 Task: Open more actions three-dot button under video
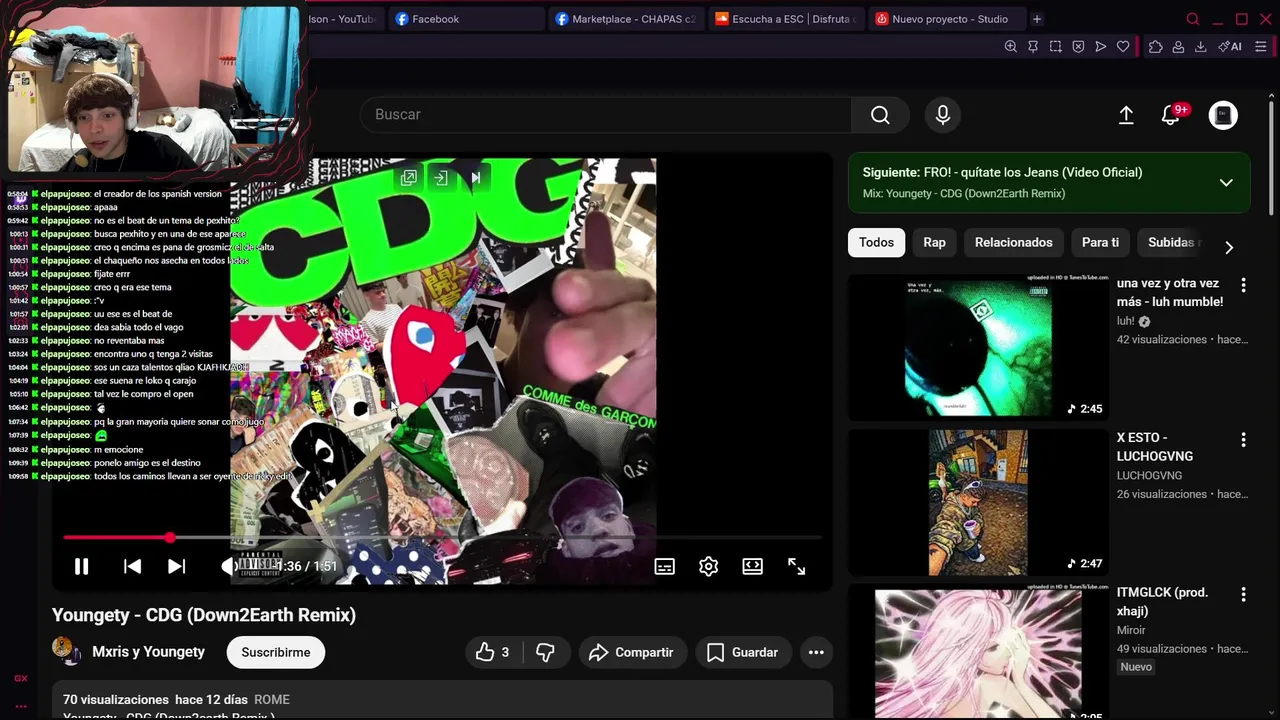click(816, 652)
